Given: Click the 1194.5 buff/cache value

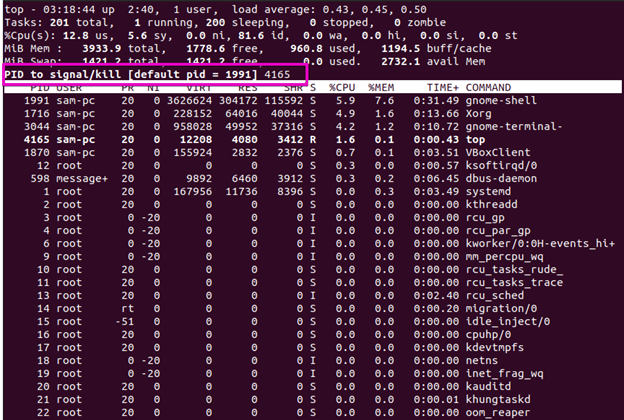Looking at the screenshot, I should 400,49.
